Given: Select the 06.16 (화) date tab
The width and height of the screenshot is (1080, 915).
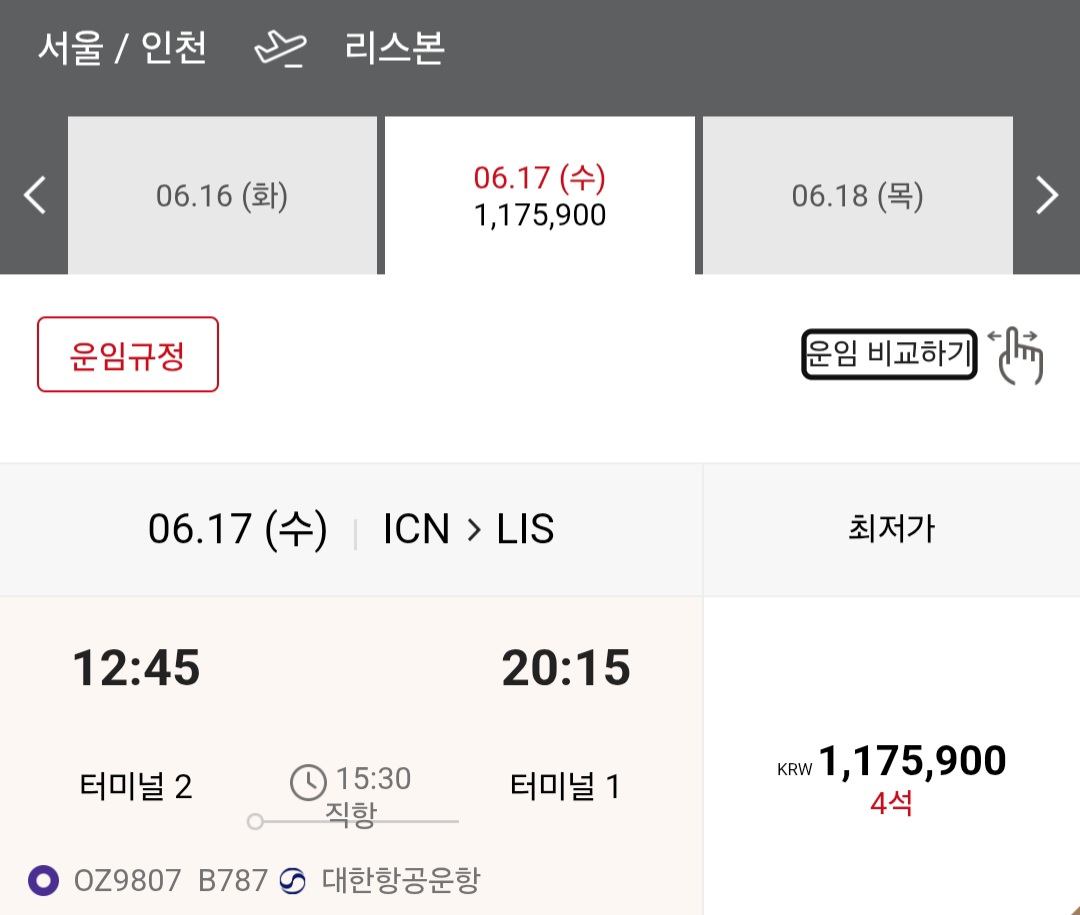Looking at the screenshot, I should (222, 195).
